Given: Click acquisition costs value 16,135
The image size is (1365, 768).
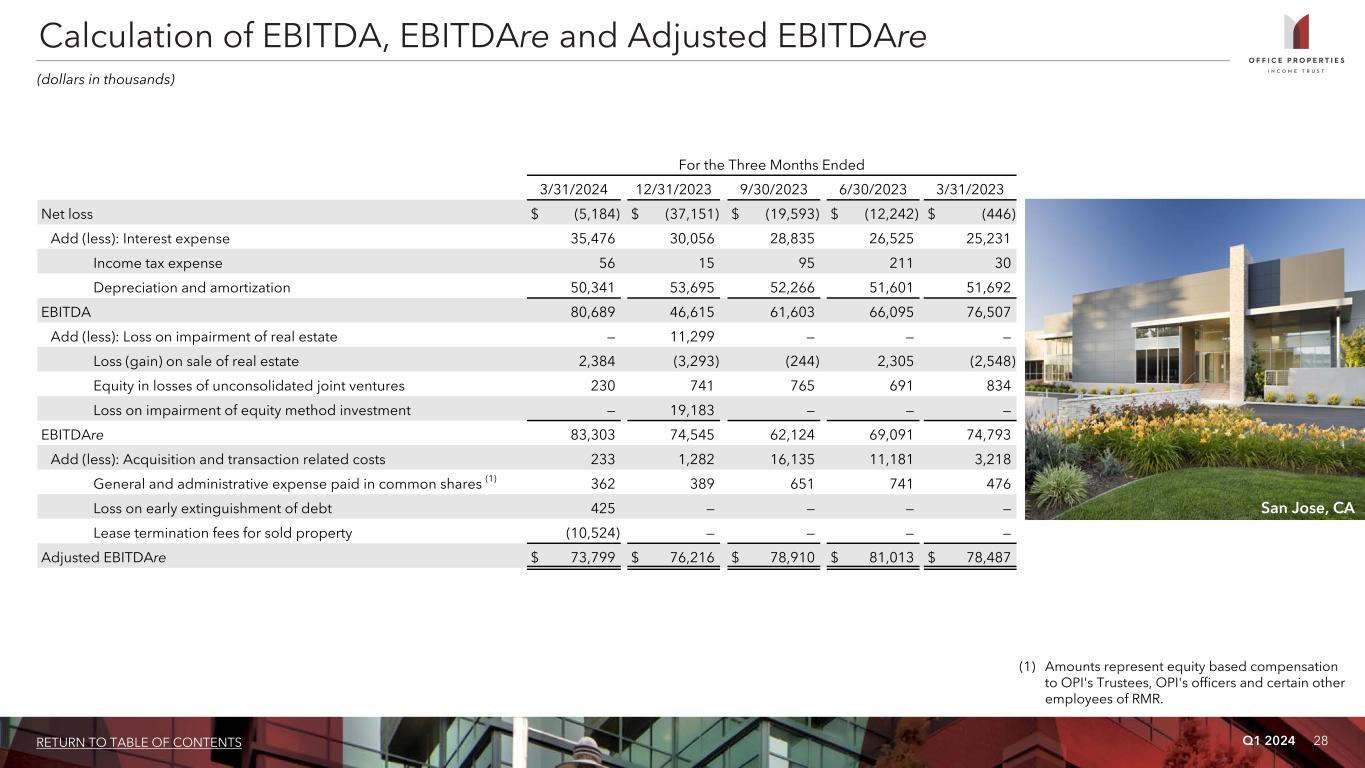Looking at the screenshot, I should tap(791, 459).
